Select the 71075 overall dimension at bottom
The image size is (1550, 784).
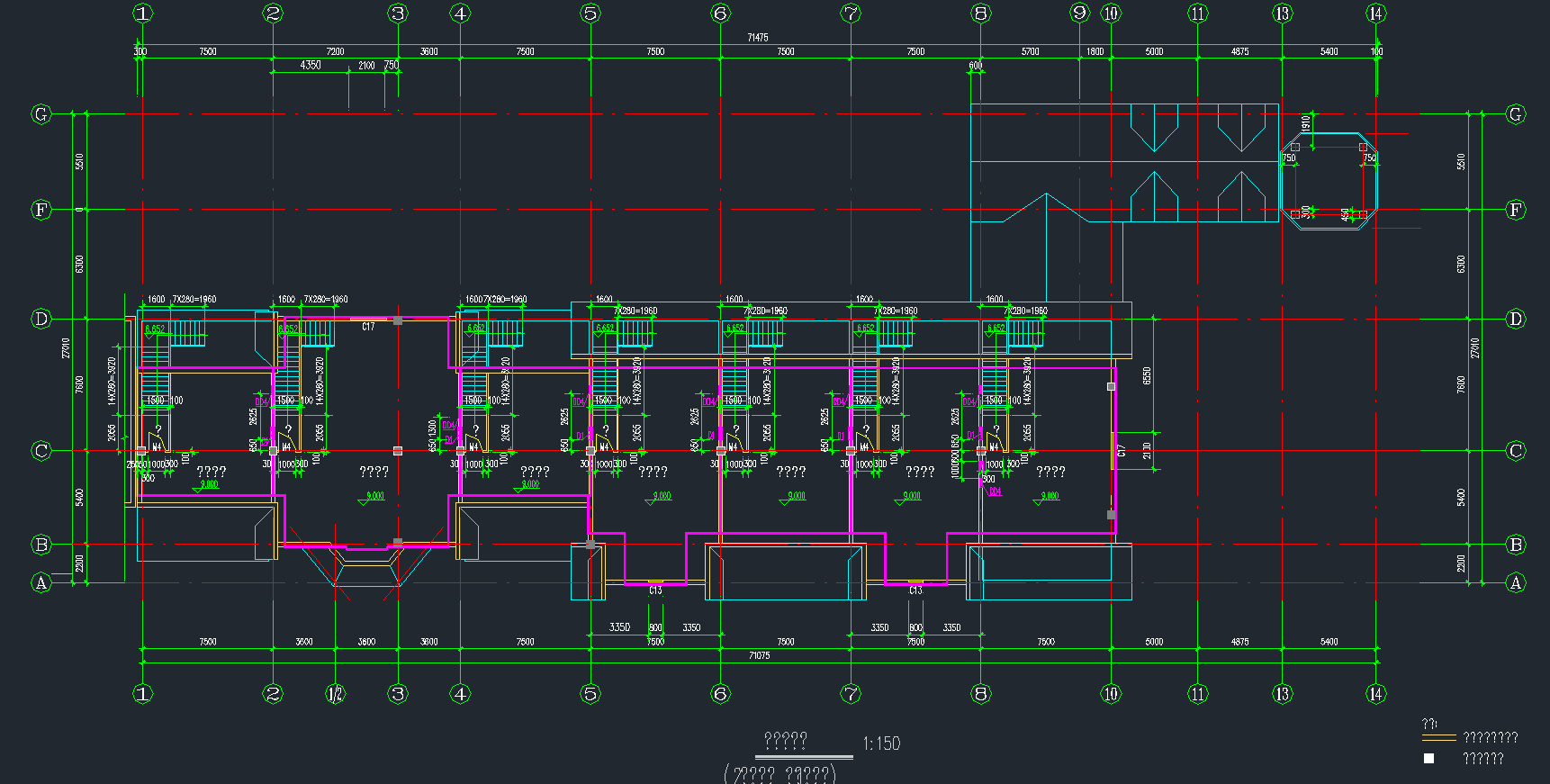click(x=759, y=656)
